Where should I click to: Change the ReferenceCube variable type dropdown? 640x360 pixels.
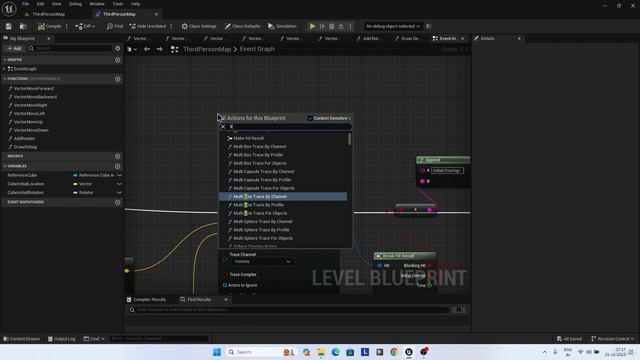pos(119,175)
